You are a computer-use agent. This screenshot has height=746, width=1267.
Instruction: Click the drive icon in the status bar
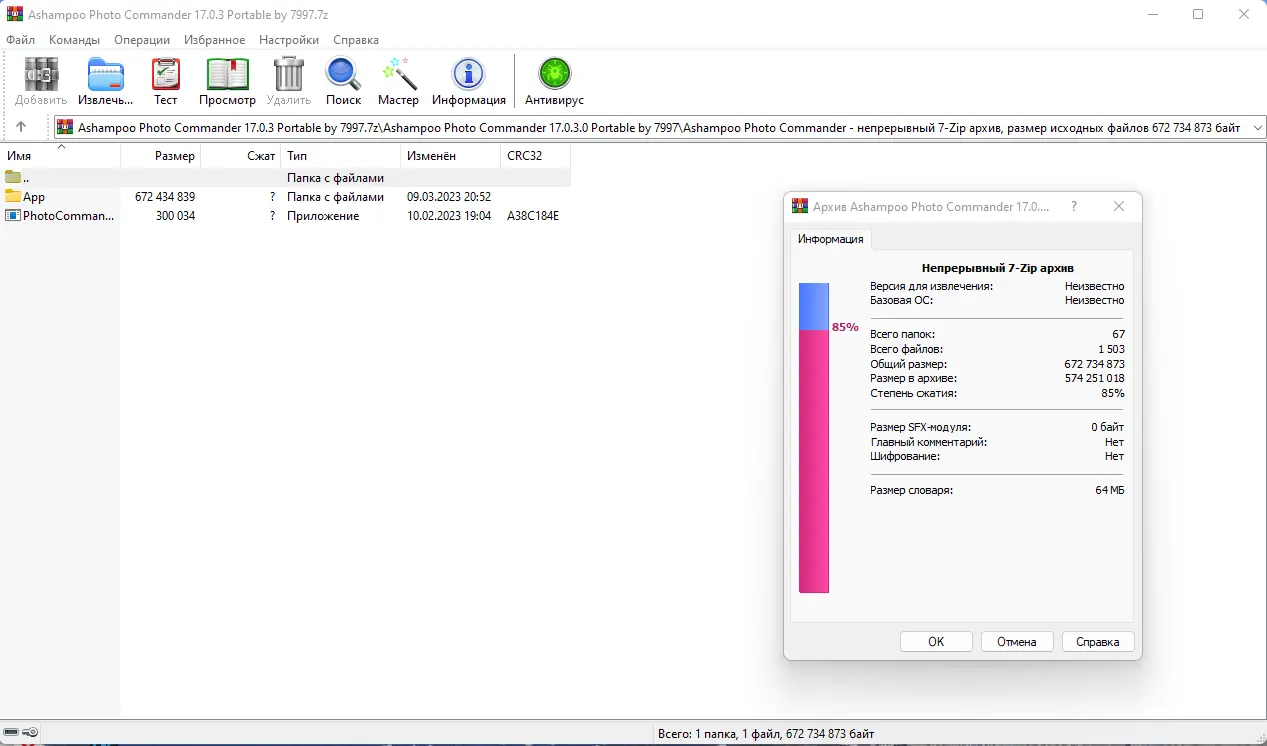click(x=11, y=732)
